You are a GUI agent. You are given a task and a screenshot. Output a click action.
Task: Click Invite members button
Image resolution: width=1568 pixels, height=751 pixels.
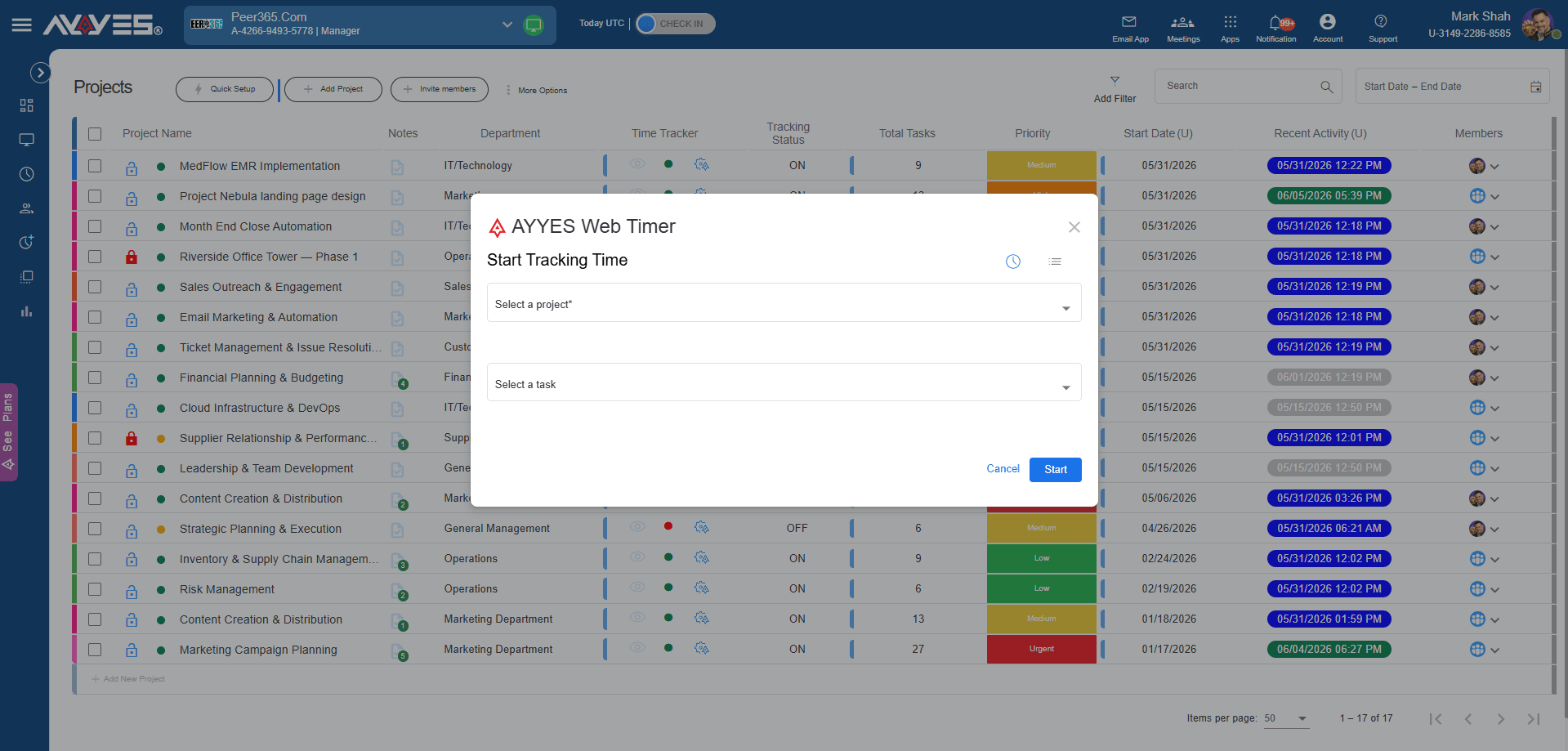tap(440, 89)
